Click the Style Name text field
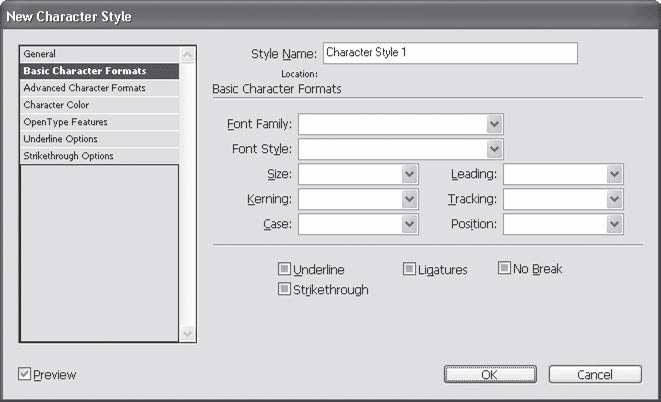Viewport: 661px width, 402px height. [450, 53]
